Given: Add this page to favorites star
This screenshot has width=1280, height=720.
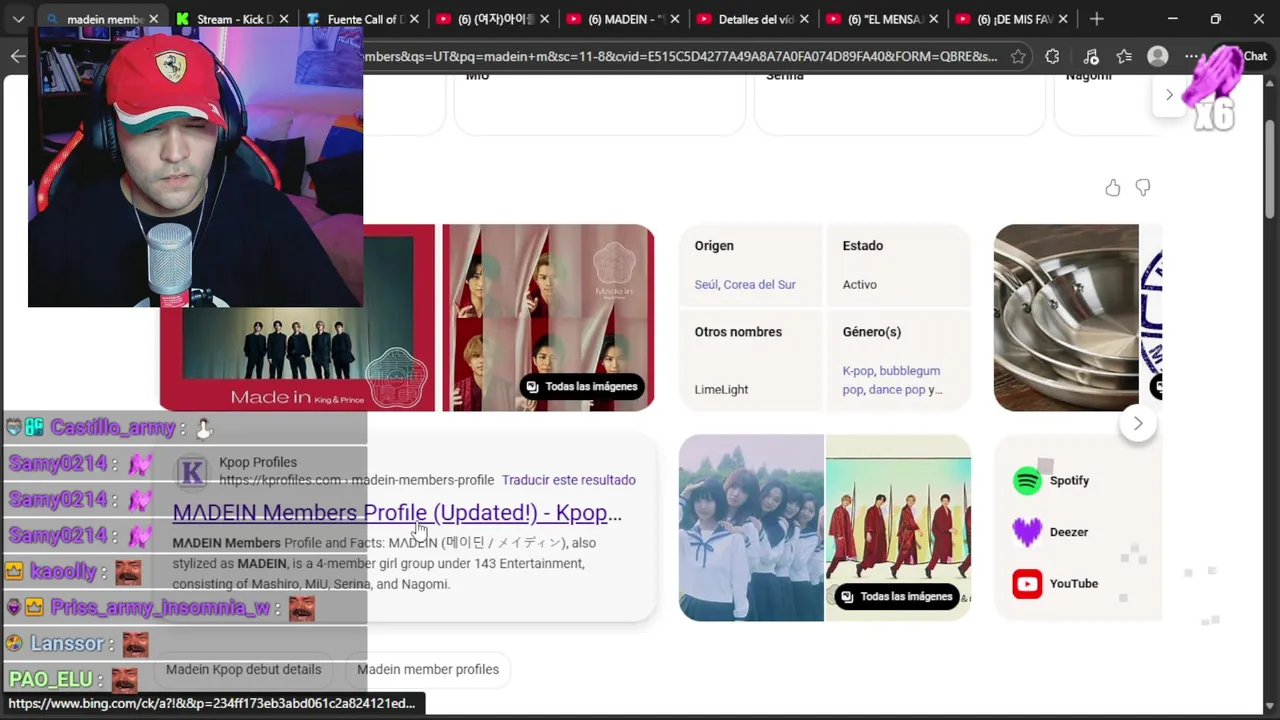Looking at the screenshot, I should [x=1018, y=56].
